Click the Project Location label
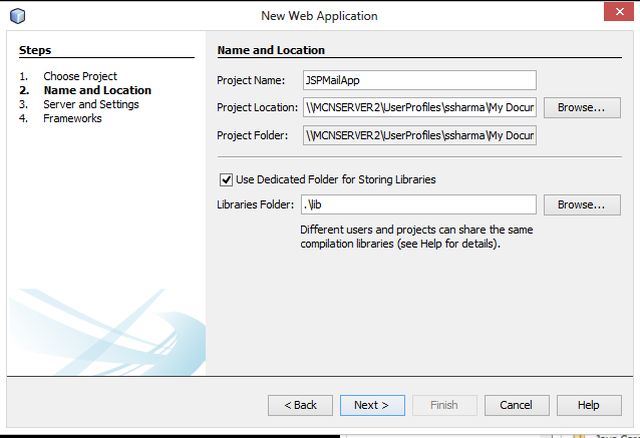Image resolution: width=640 pixels, height=438 pixels. tap(258, 107)
